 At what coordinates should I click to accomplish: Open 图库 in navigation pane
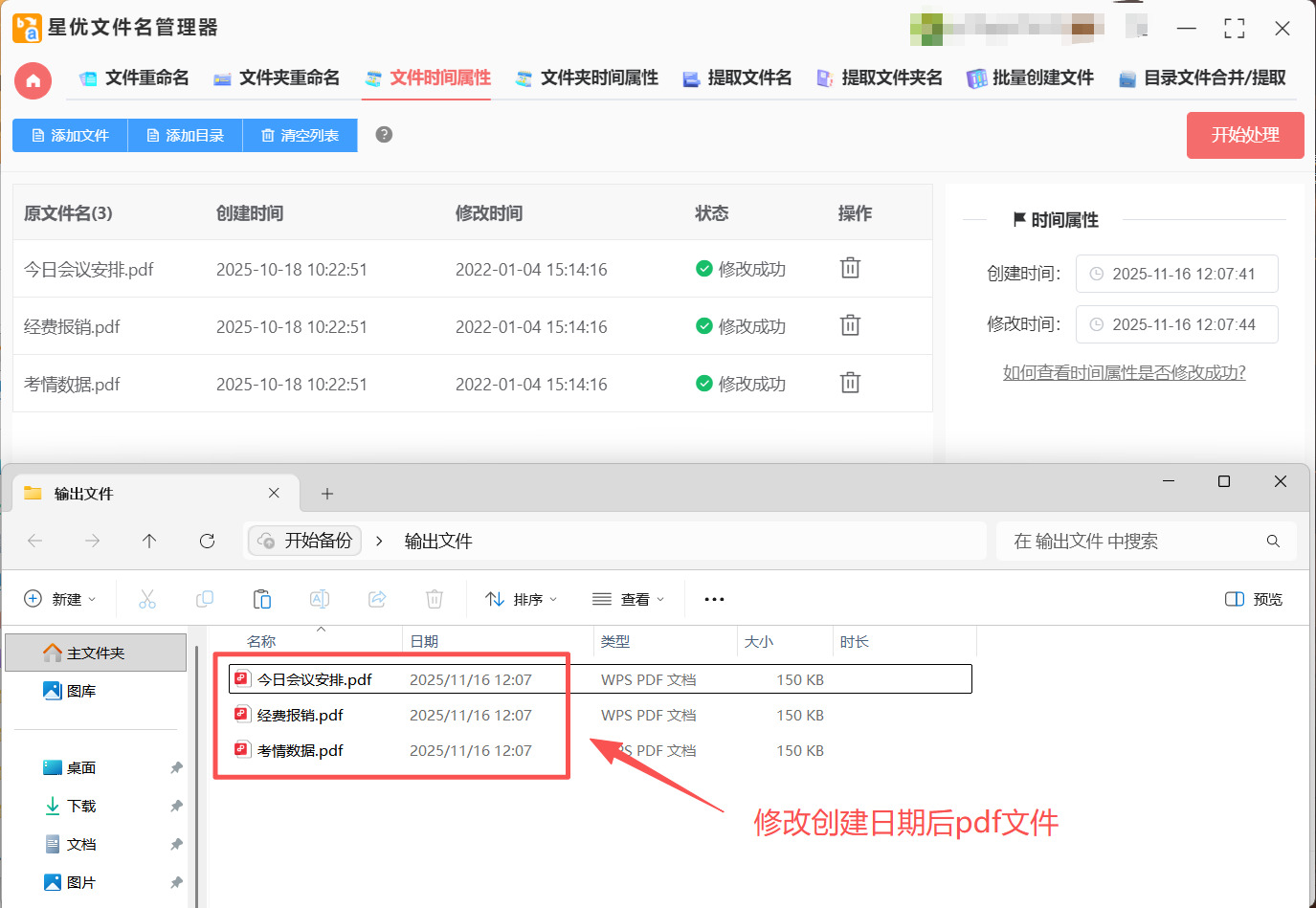pyautogui.click(x=70, y=691)
